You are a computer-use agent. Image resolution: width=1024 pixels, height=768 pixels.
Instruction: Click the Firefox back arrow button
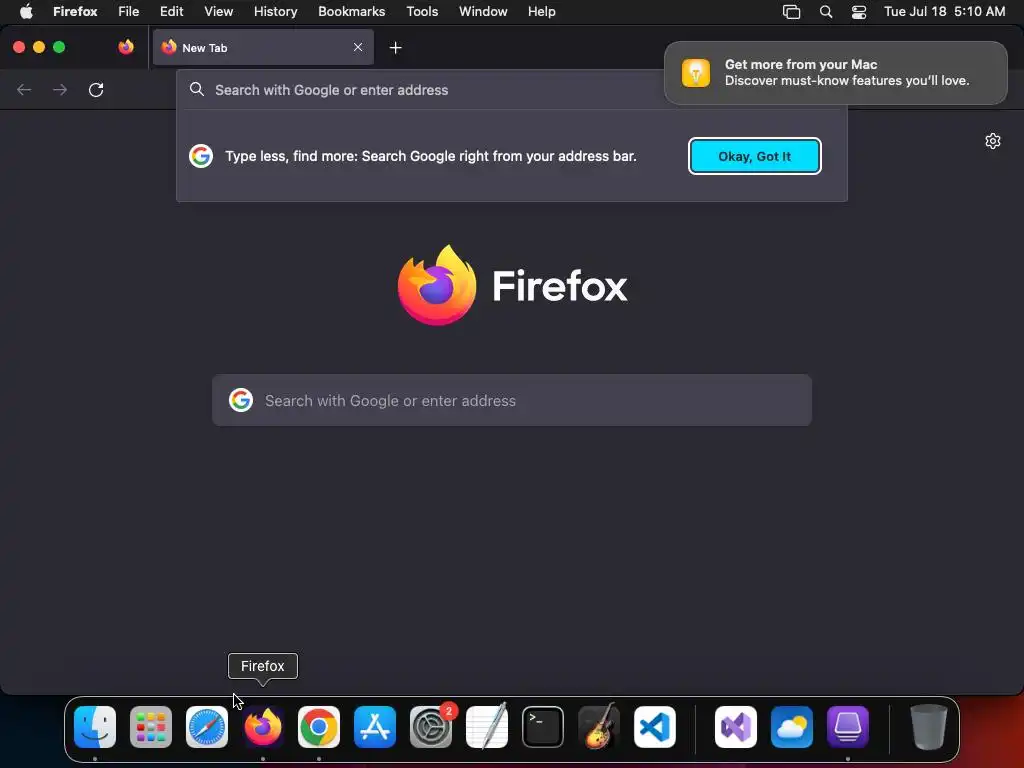pos(24,89)
